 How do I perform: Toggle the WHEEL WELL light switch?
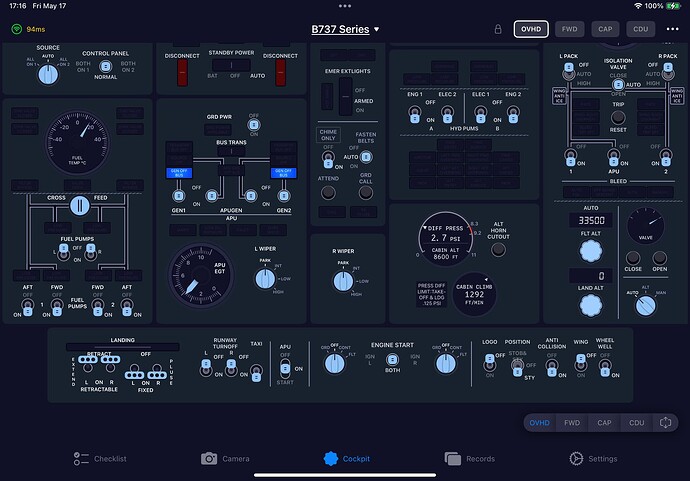point(605,368)
